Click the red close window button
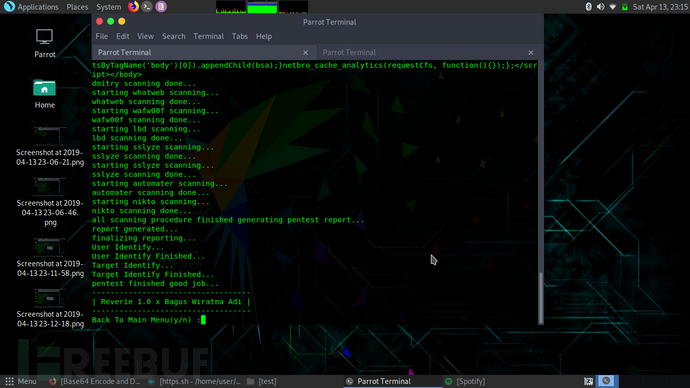 [x=99, y=21]
